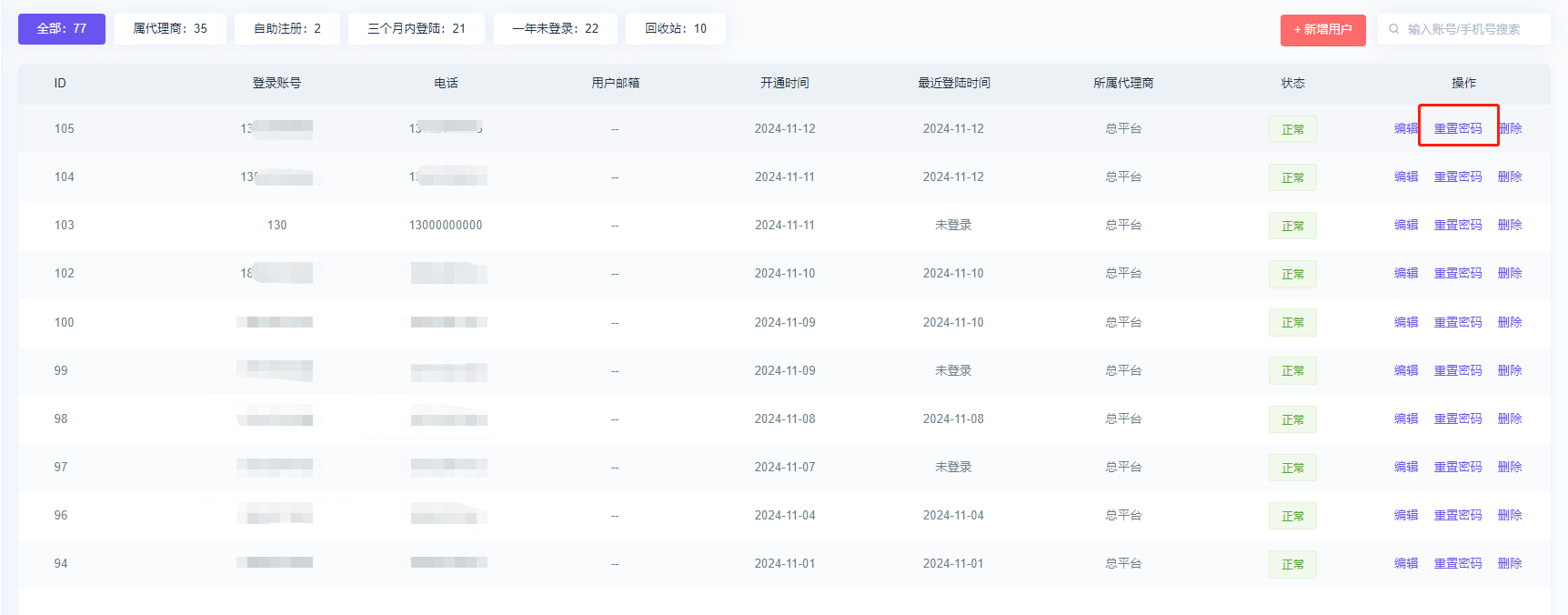The image size is (1568, 615).
Task: Edit user with ID 105
Action: [1405, 129]
